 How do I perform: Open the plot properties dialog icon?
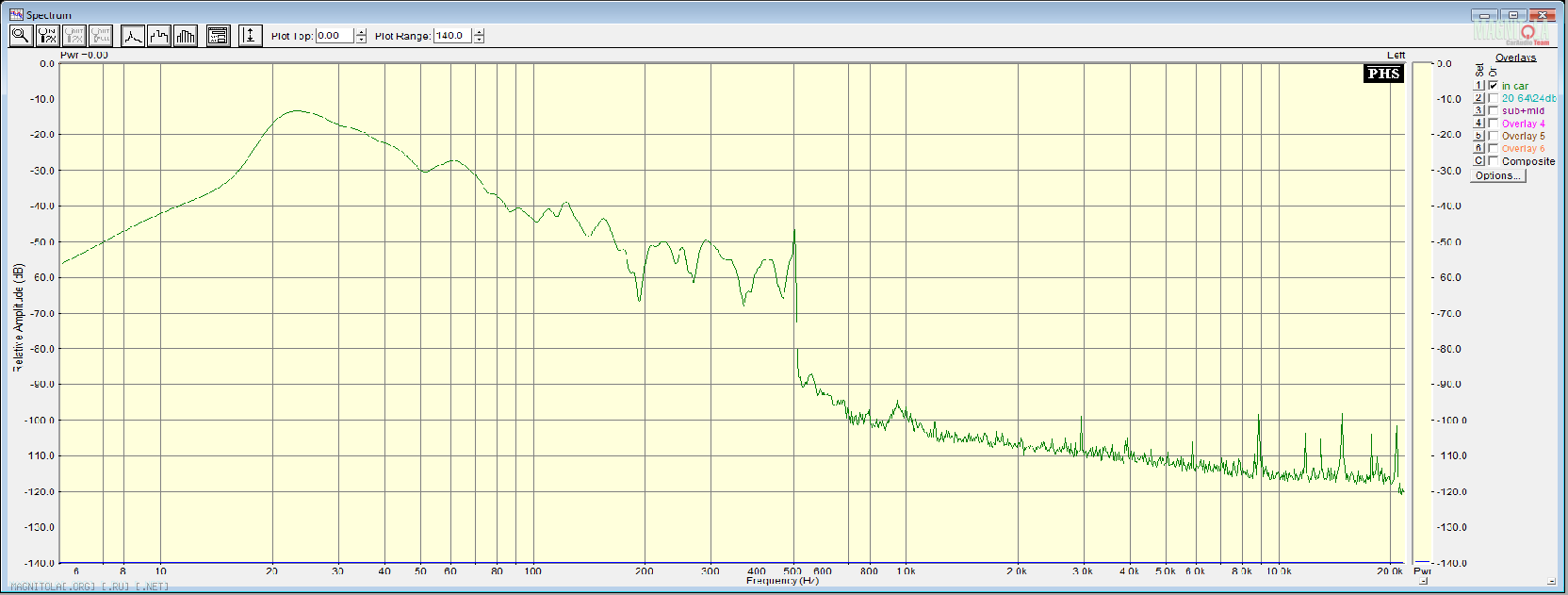point(219,36)
